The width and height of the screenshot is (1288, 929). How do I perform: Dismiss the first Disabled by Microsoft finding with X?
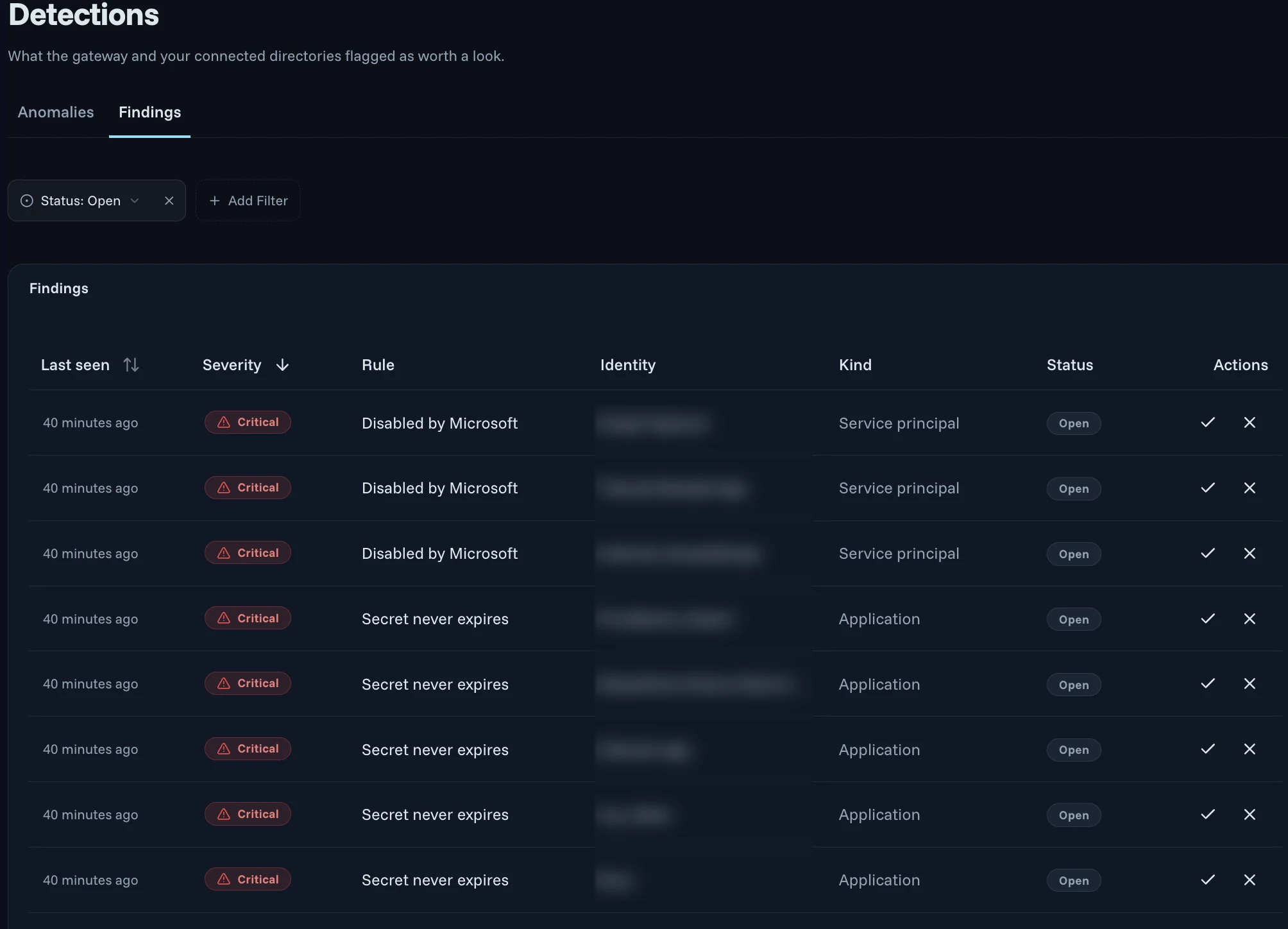tap(1250, 422)
